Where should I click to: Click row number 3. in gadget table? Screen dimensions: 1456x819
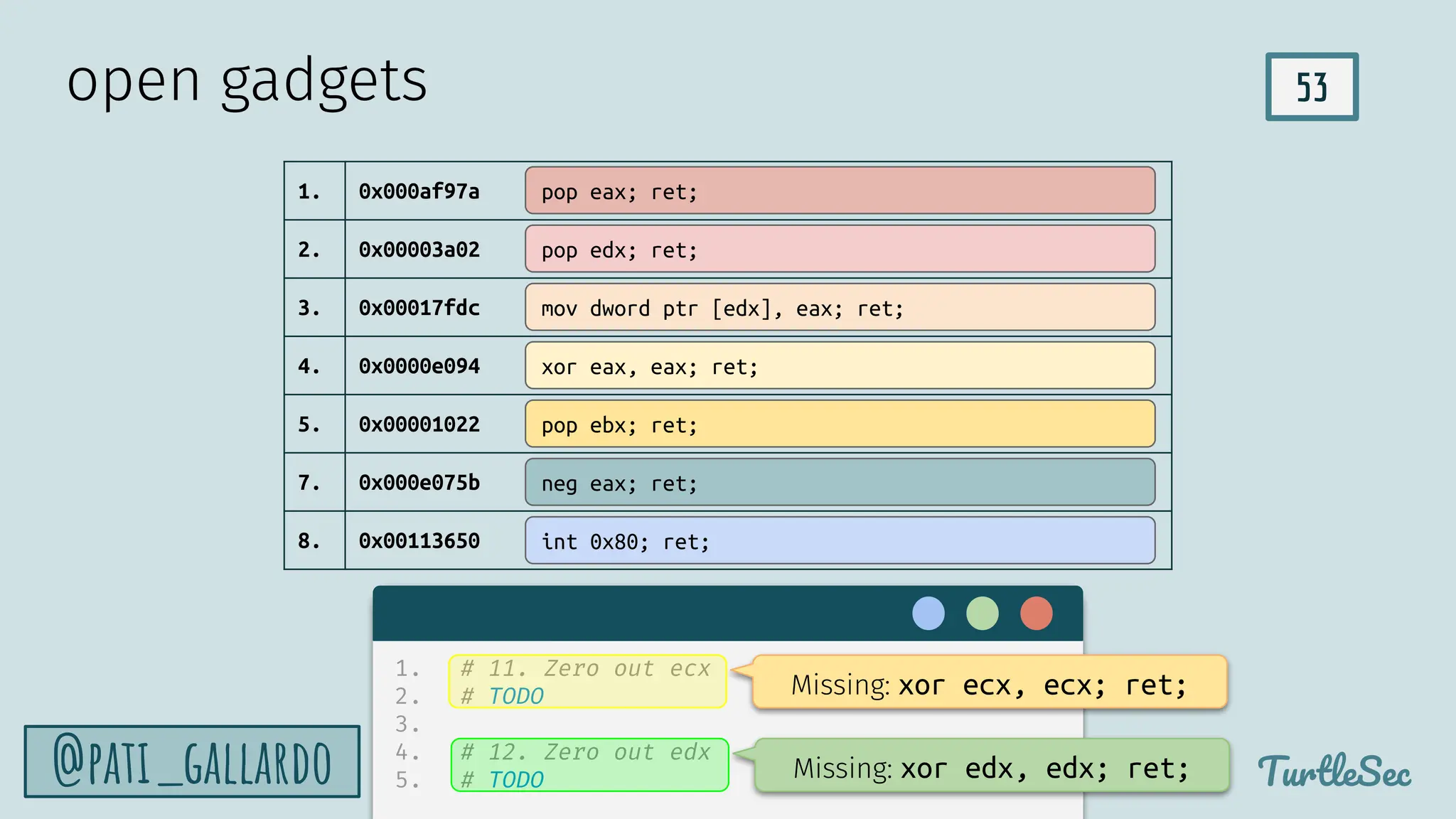[309, 308]
